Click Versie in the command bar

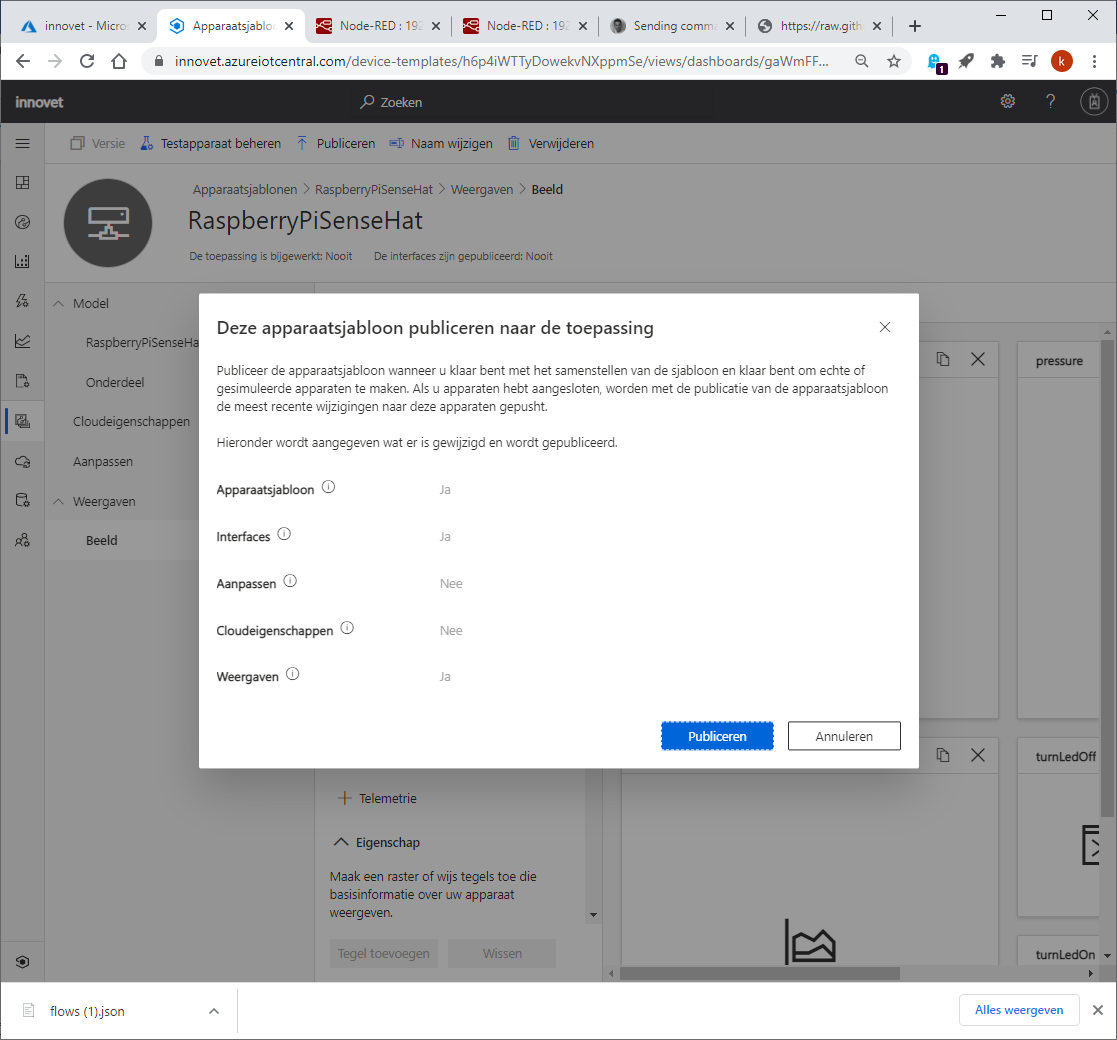click(x=98, y=143)
